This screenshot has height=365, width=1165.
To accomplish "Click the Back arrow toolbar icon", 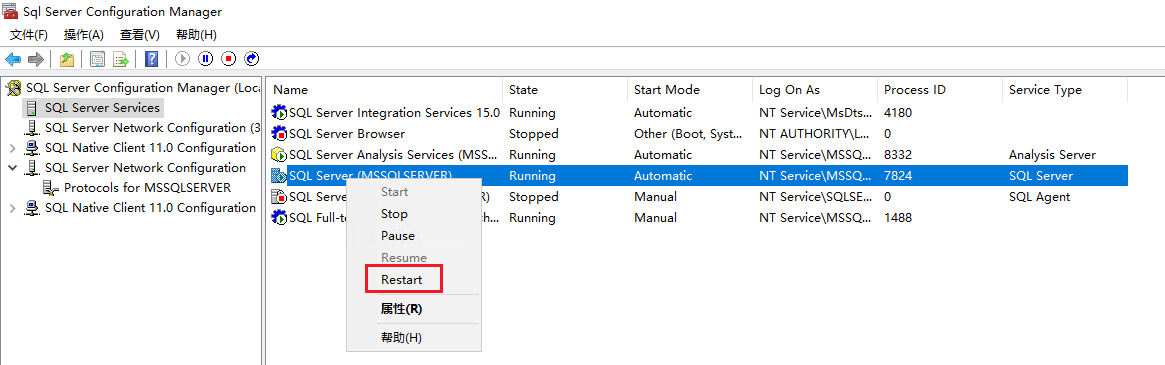I will click(13, 59).
